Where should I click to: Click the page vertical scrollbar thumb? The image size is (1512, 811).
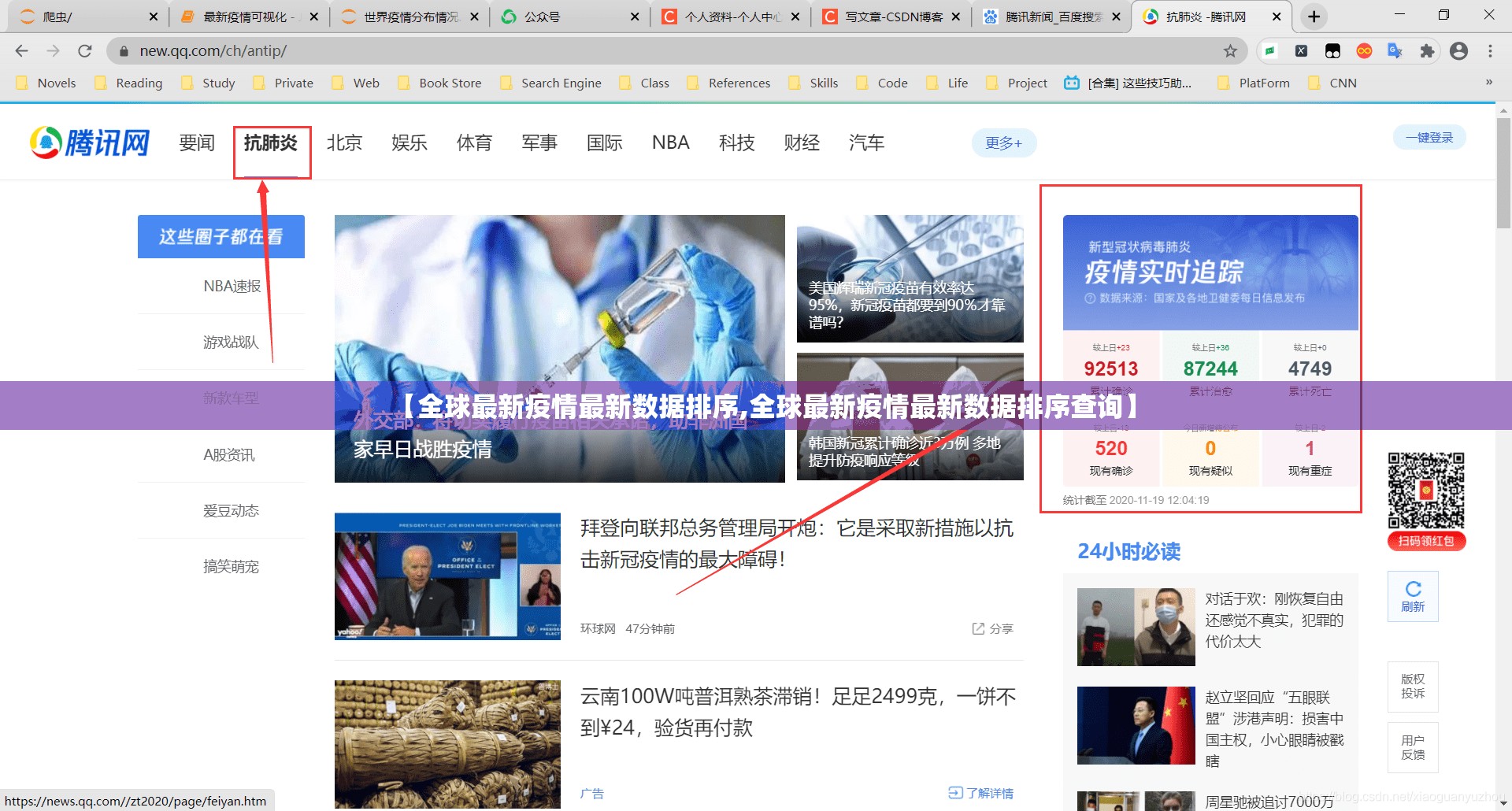click(1503, 173)
